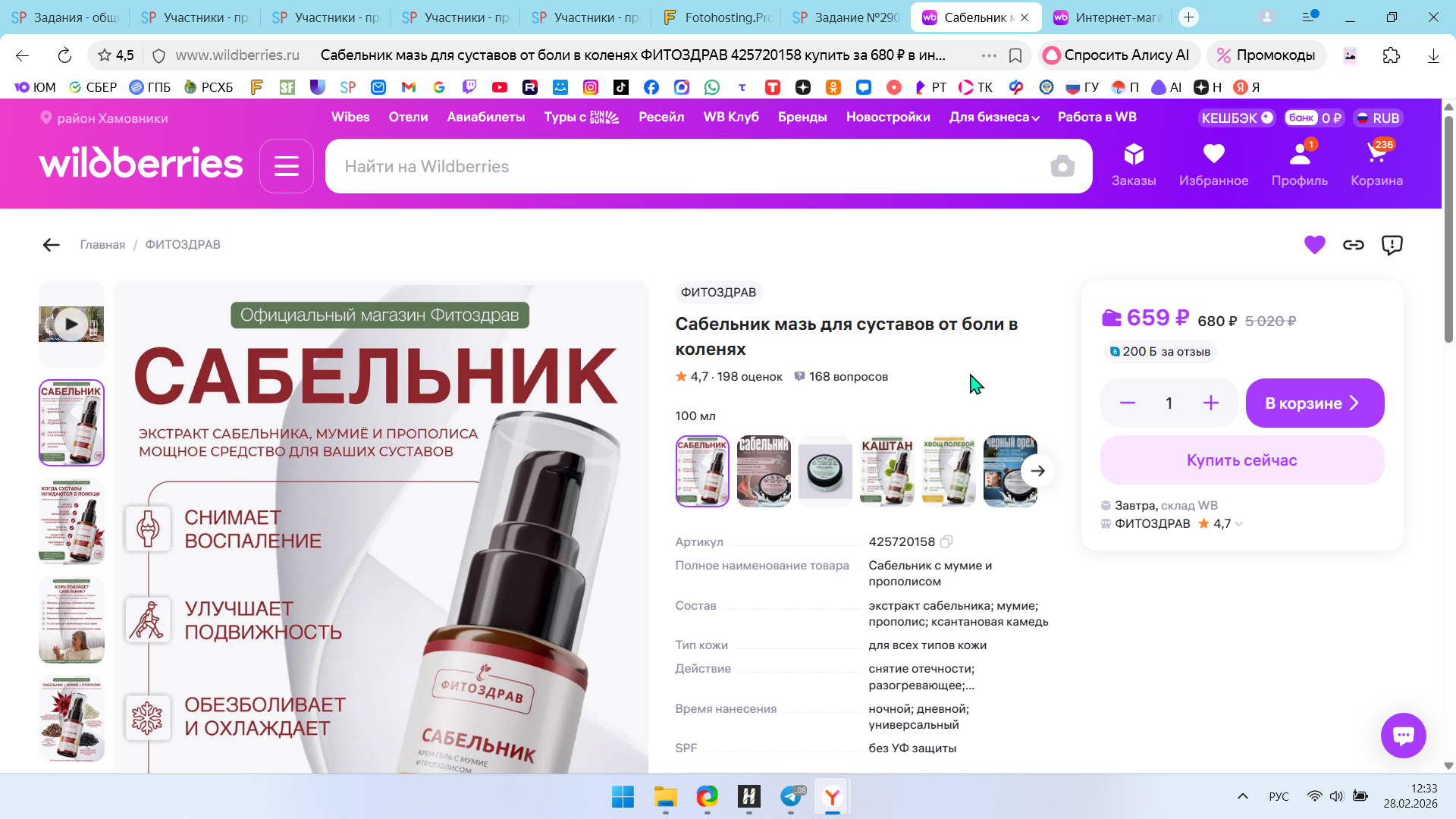Image resolution: width=1456 pixels, height=819 pixels.
Task: Open the Ресейл menu item
Action: [661, 117]
